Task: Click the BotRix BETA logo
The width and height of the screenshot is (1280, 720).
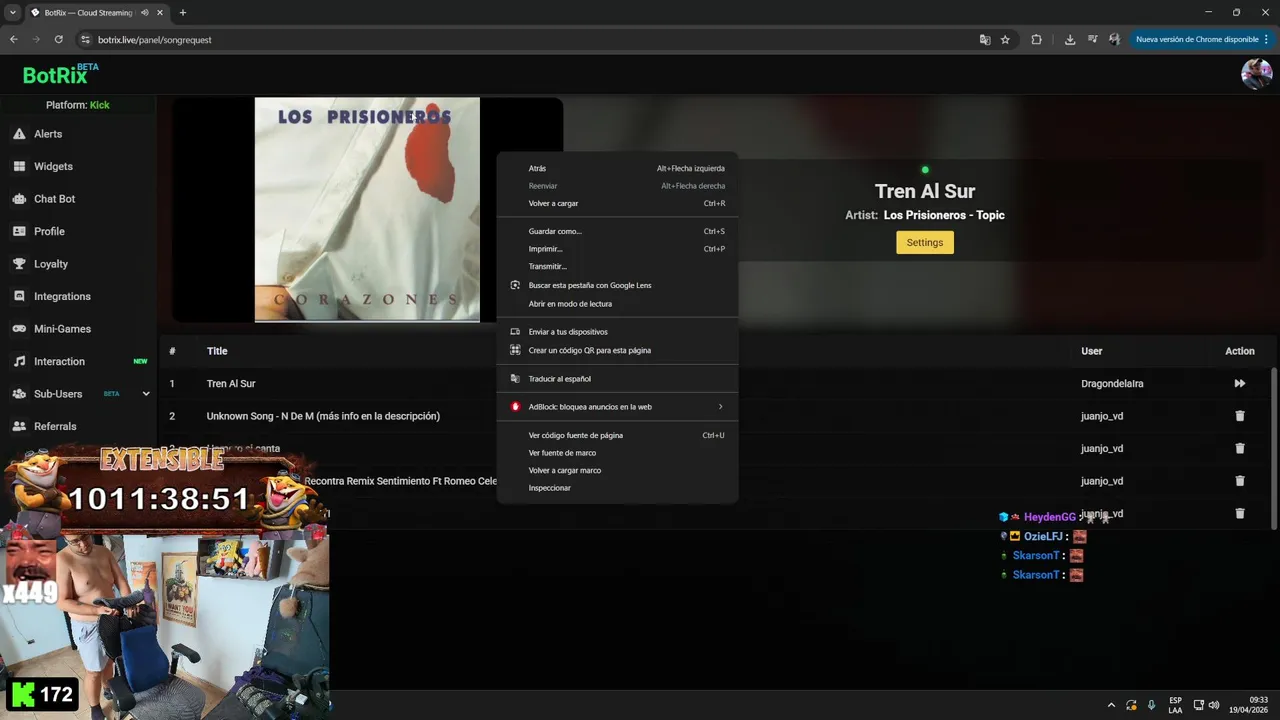Action: pos(60,75)
